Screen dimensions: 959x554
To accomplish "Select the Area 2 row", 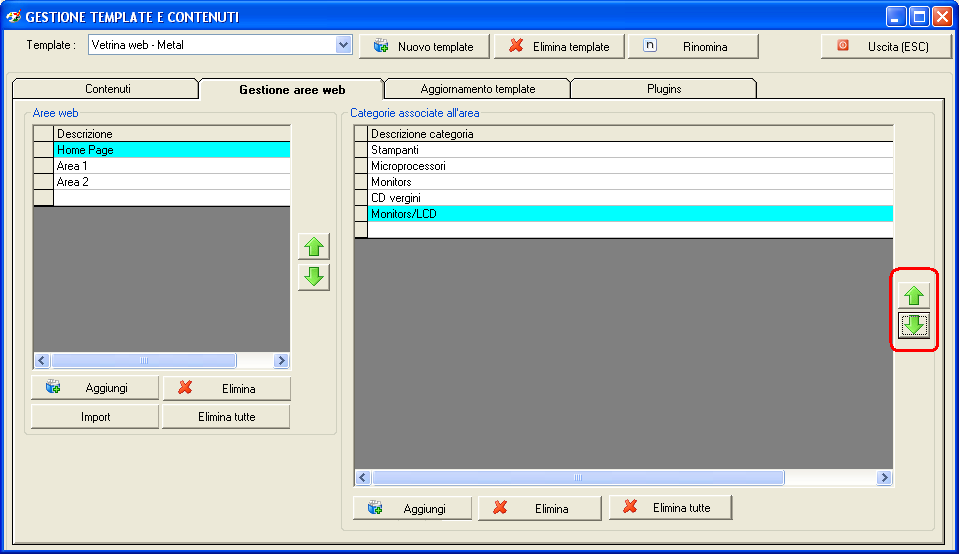I will (172, 182).
